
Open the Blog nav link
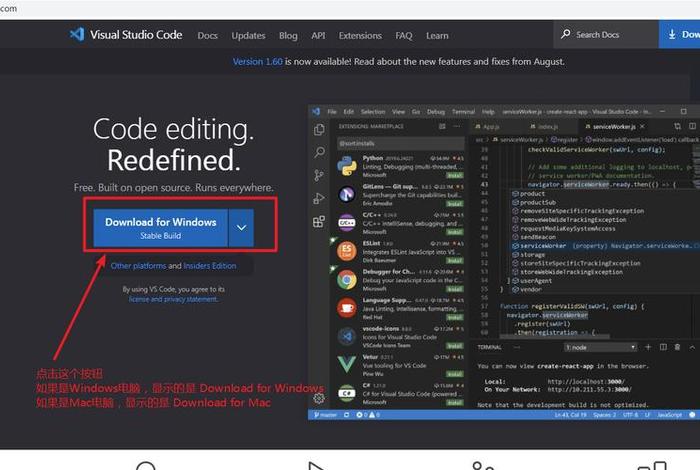(288, 35)
